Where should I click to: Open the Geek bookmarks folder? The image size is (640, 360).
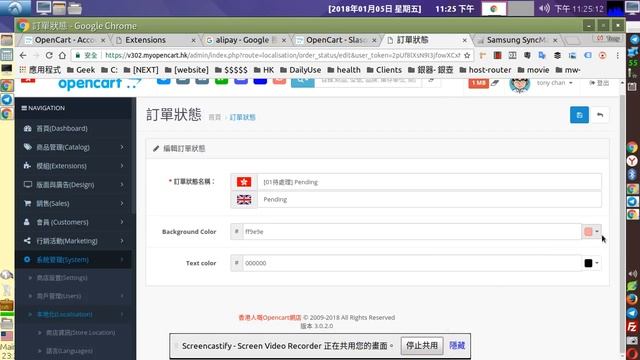[81, 70]
